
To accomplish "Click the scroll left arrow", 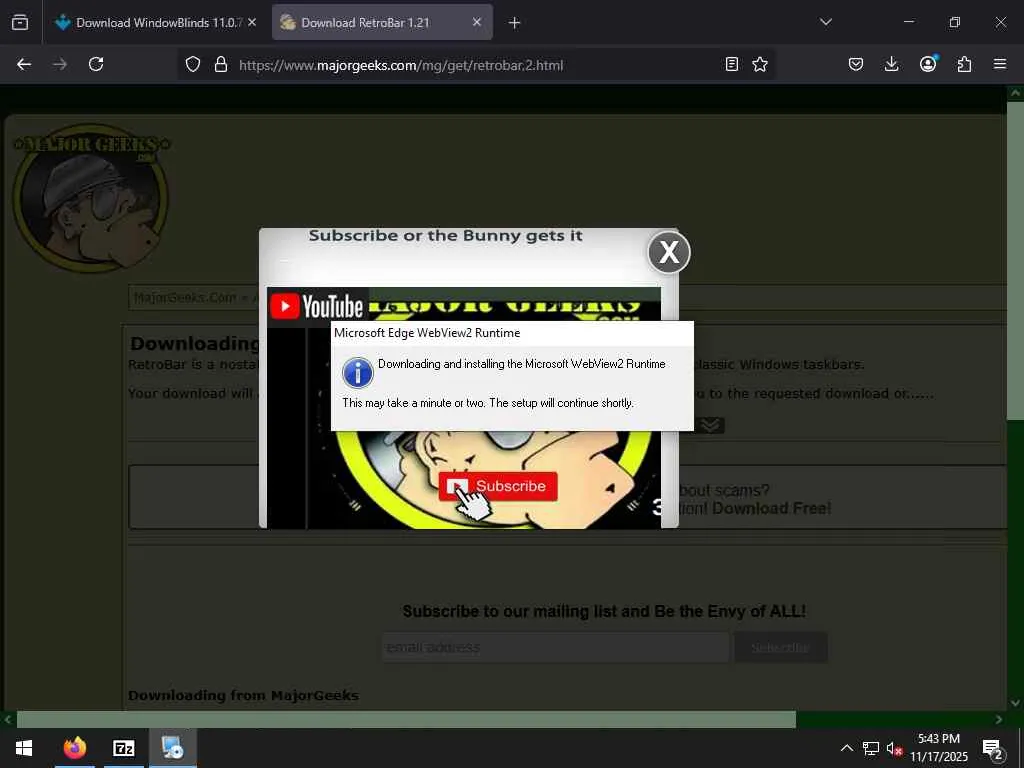I will pyautogui.click(x=8, y=720).
